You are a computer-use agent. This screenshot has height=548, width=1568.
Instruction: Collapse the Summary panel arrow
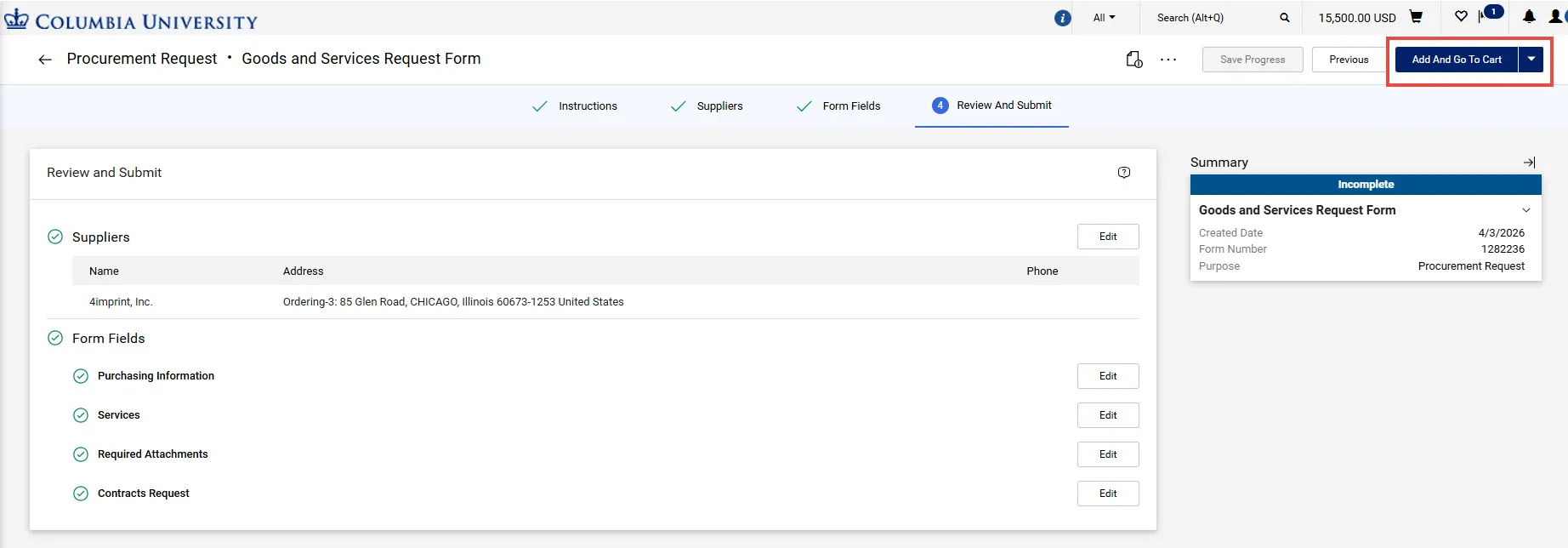(1529, 163)
